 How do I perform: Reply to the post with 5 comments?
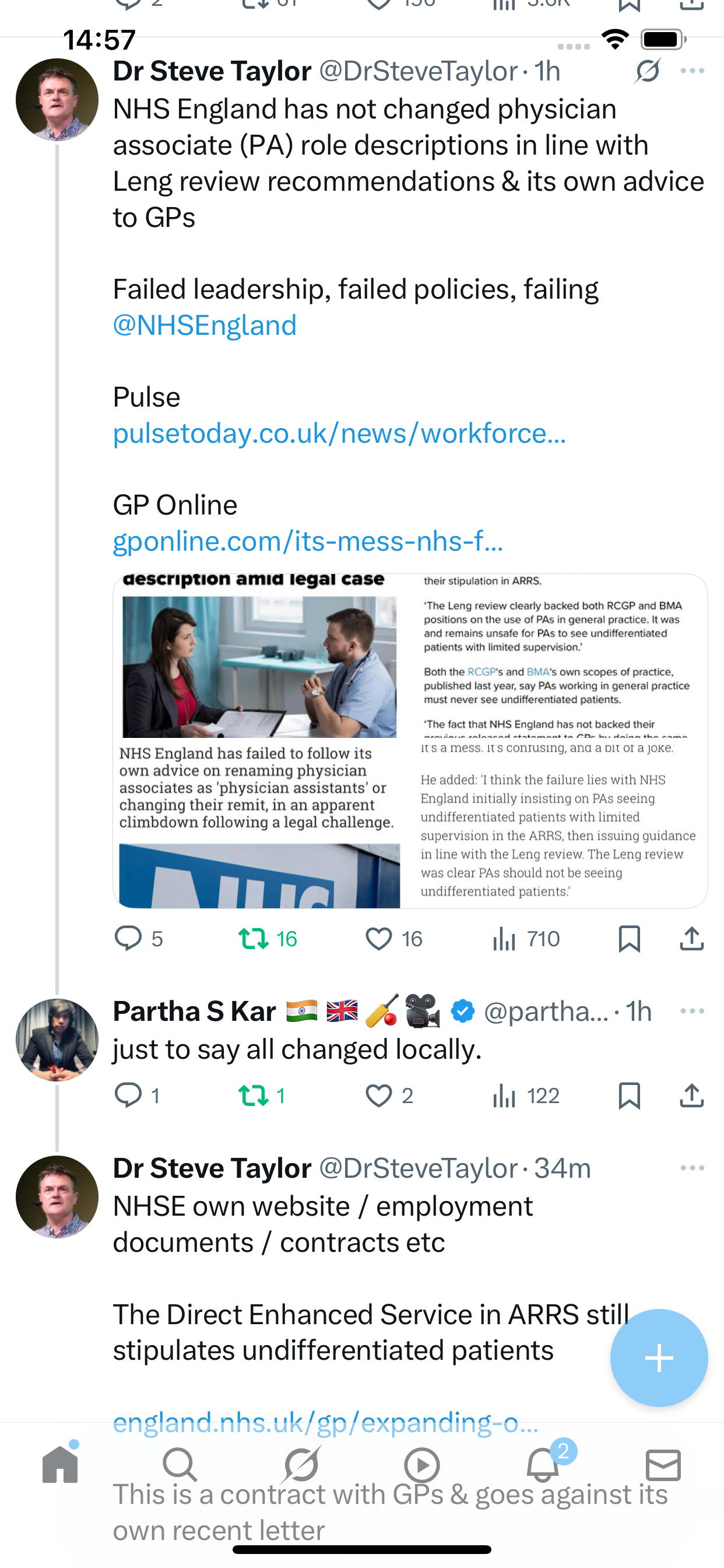[x=128, y=939]
